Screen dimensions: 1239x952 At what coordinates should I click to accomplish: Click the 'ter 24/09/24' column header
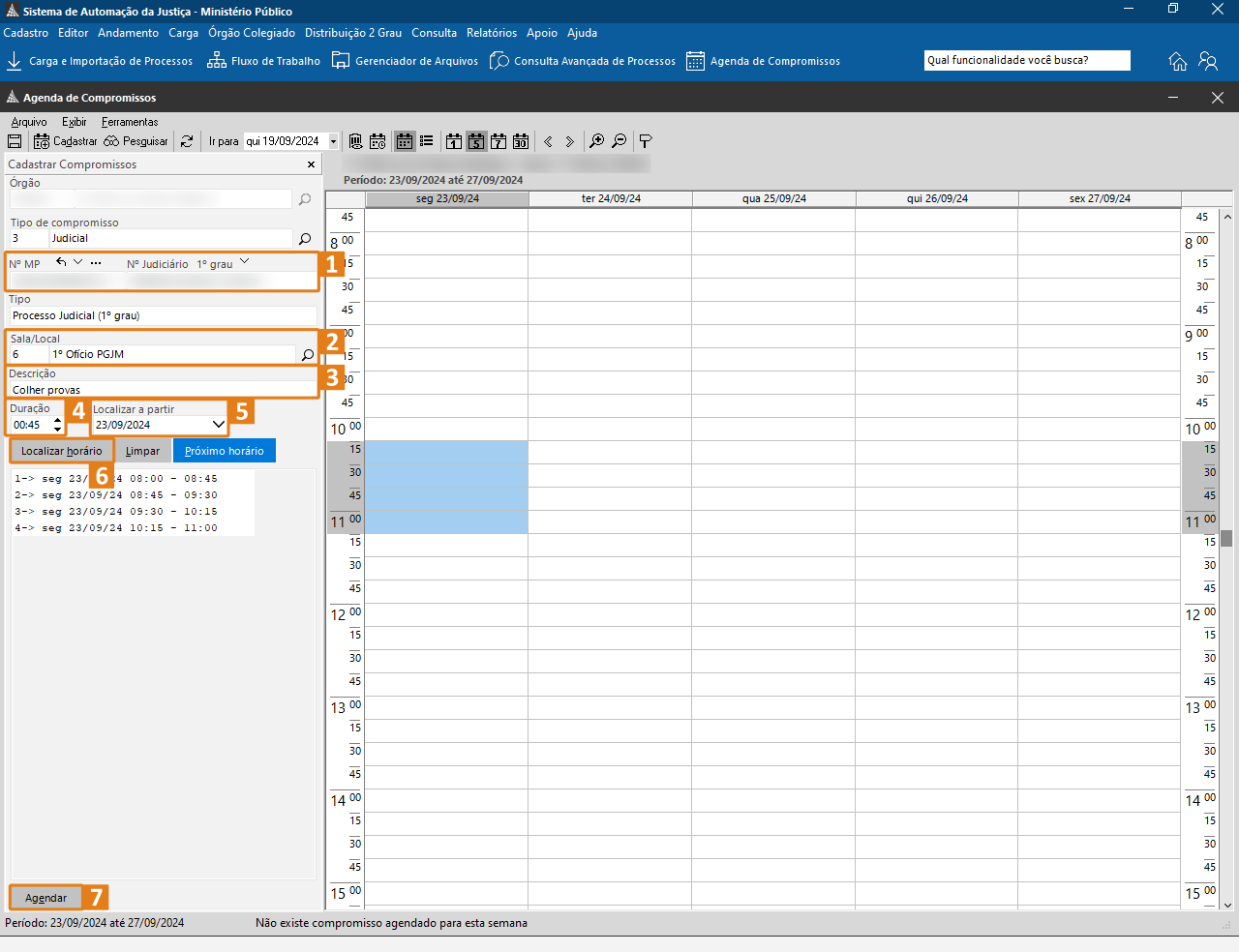click(x=611, y=198)
